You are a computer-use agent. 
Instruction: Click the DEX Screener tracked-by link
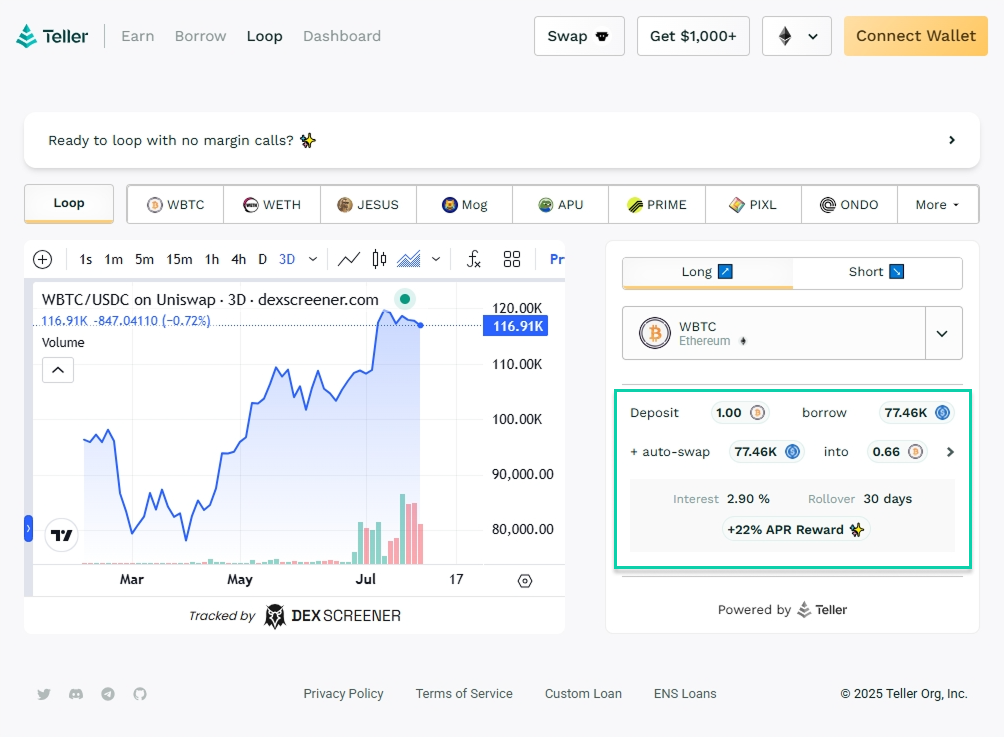pos(295,616)
